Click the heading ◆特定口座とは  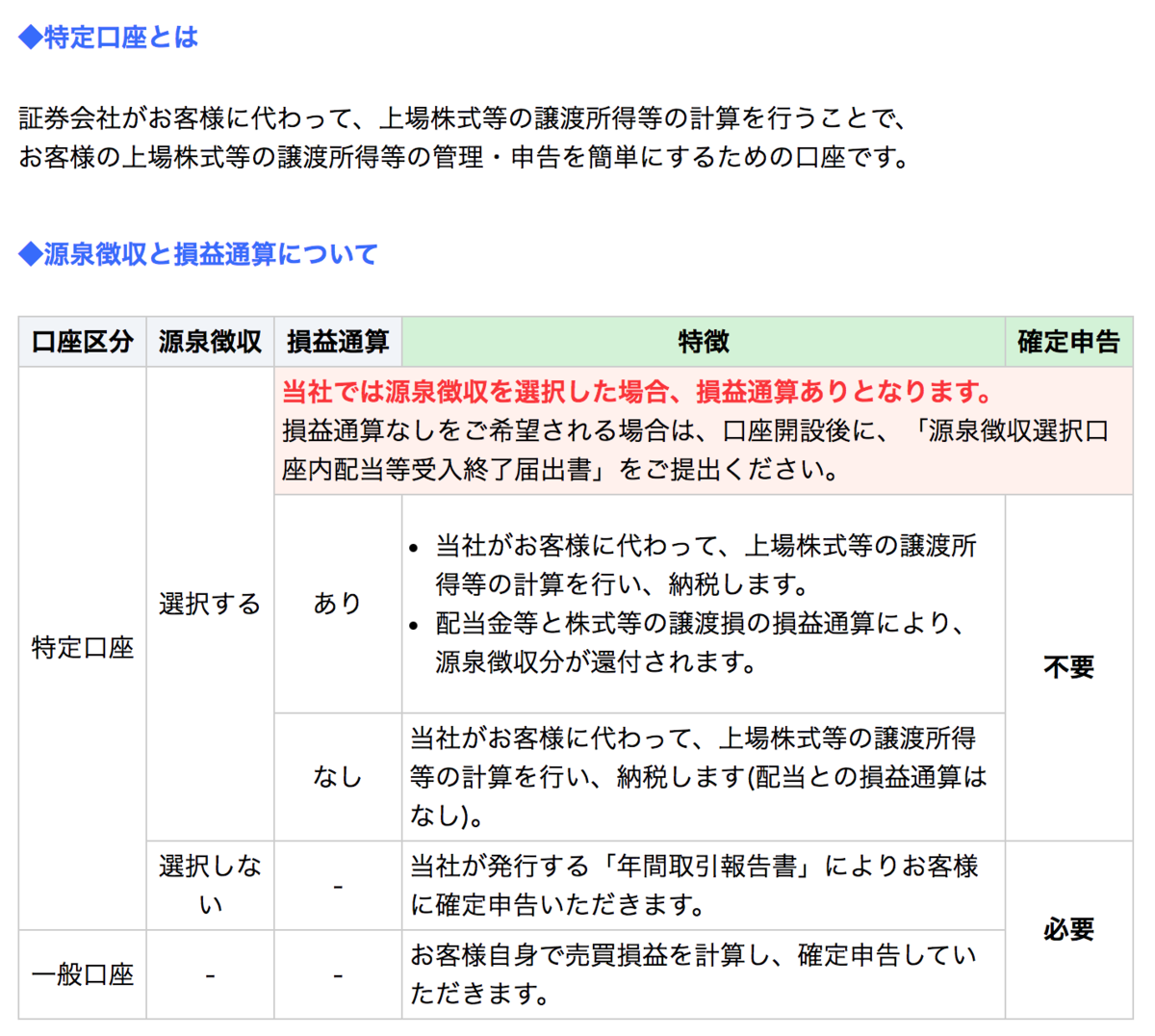pyautogui.click(x=108, y=38)
